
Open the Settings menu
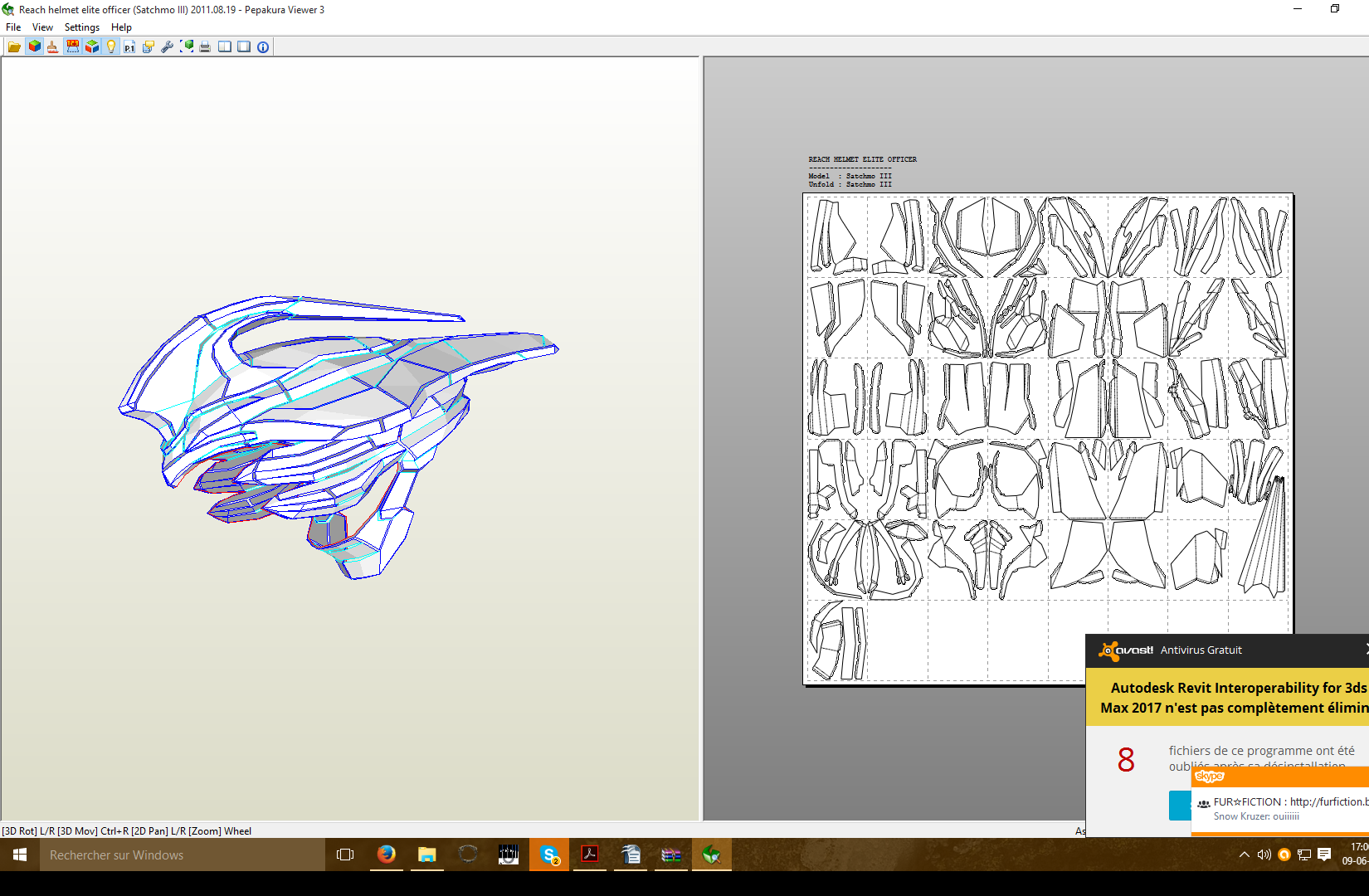coord(82,27)
